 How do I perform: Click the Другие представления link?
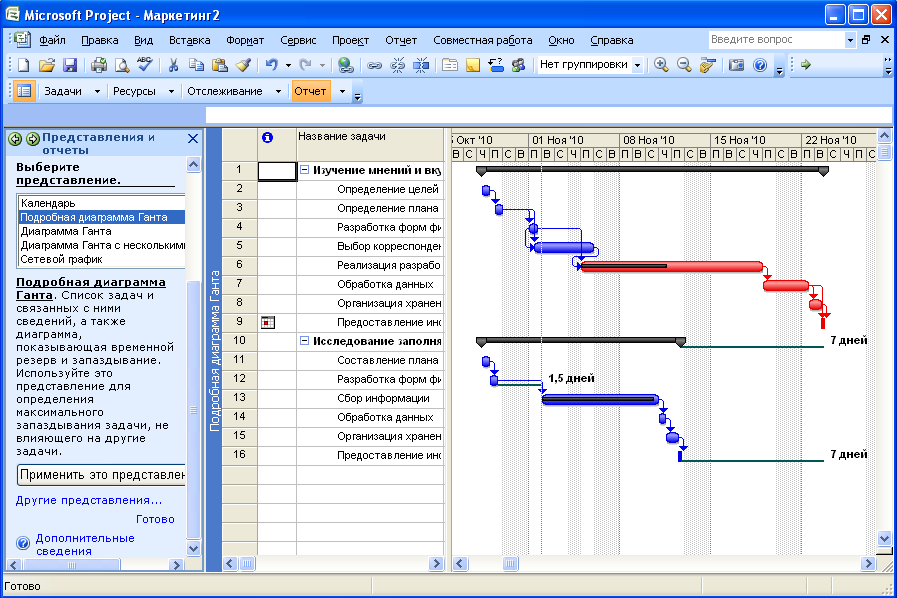(89, 500)
